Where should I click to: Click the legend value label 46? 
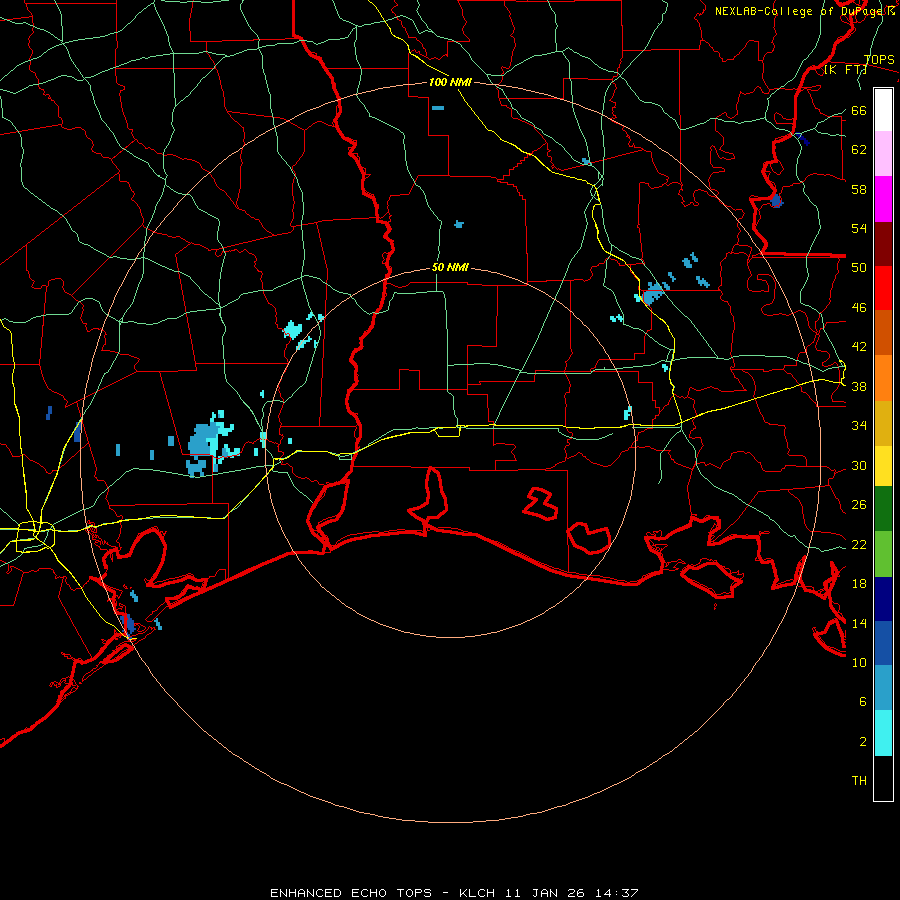click(859, 307)
